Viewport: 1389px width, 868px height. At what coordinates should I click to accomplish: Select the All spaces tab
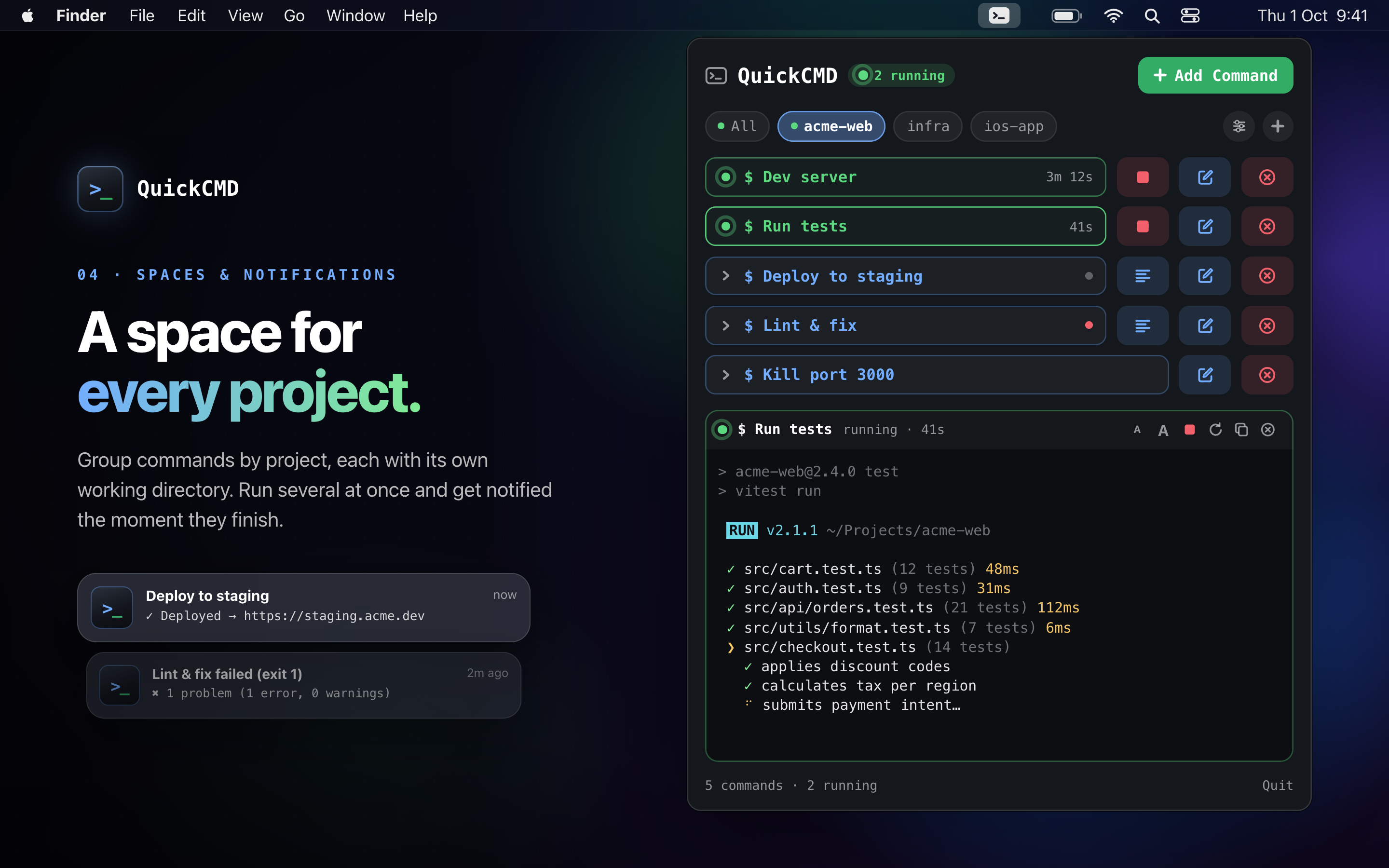click(x=737, y=126)
